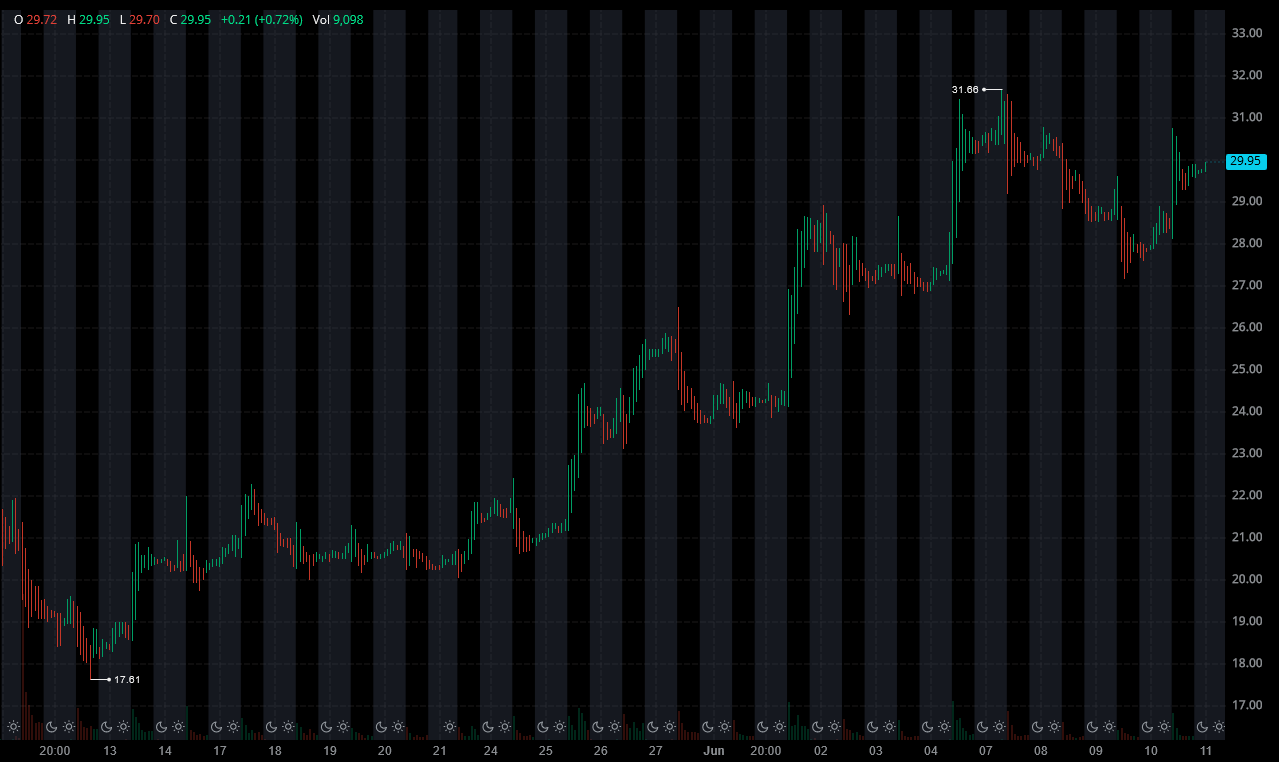Select the moon icon above date 17
Image resolution: width=1279 pixels, height=762 pixels.
[x=215, y=726]
